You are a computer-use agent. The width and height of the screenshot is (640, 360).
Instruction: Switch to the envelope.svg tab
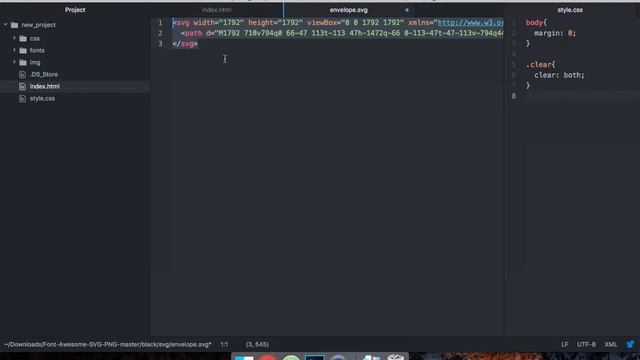click(x=349, y=10)
